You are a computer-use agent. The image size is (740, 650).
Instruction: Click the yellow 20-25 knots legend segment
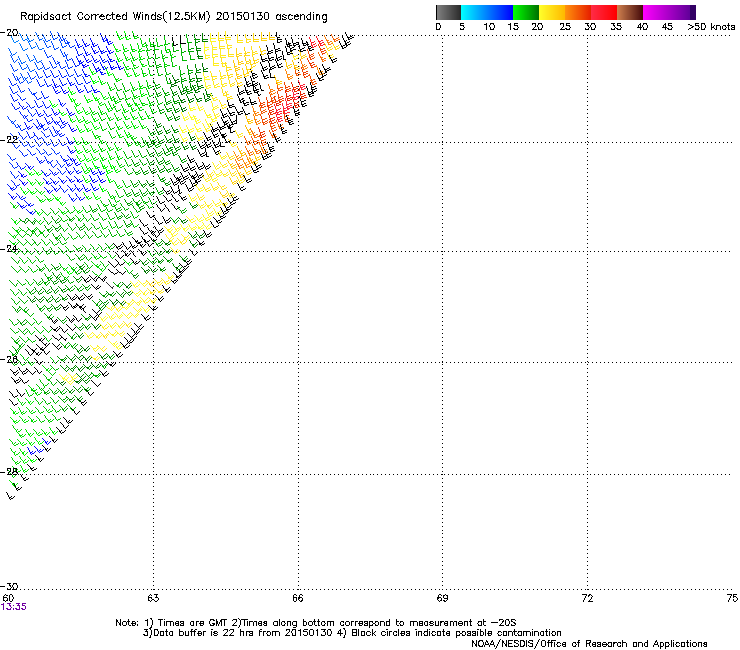pyautogui.click(x=552, y=12)
